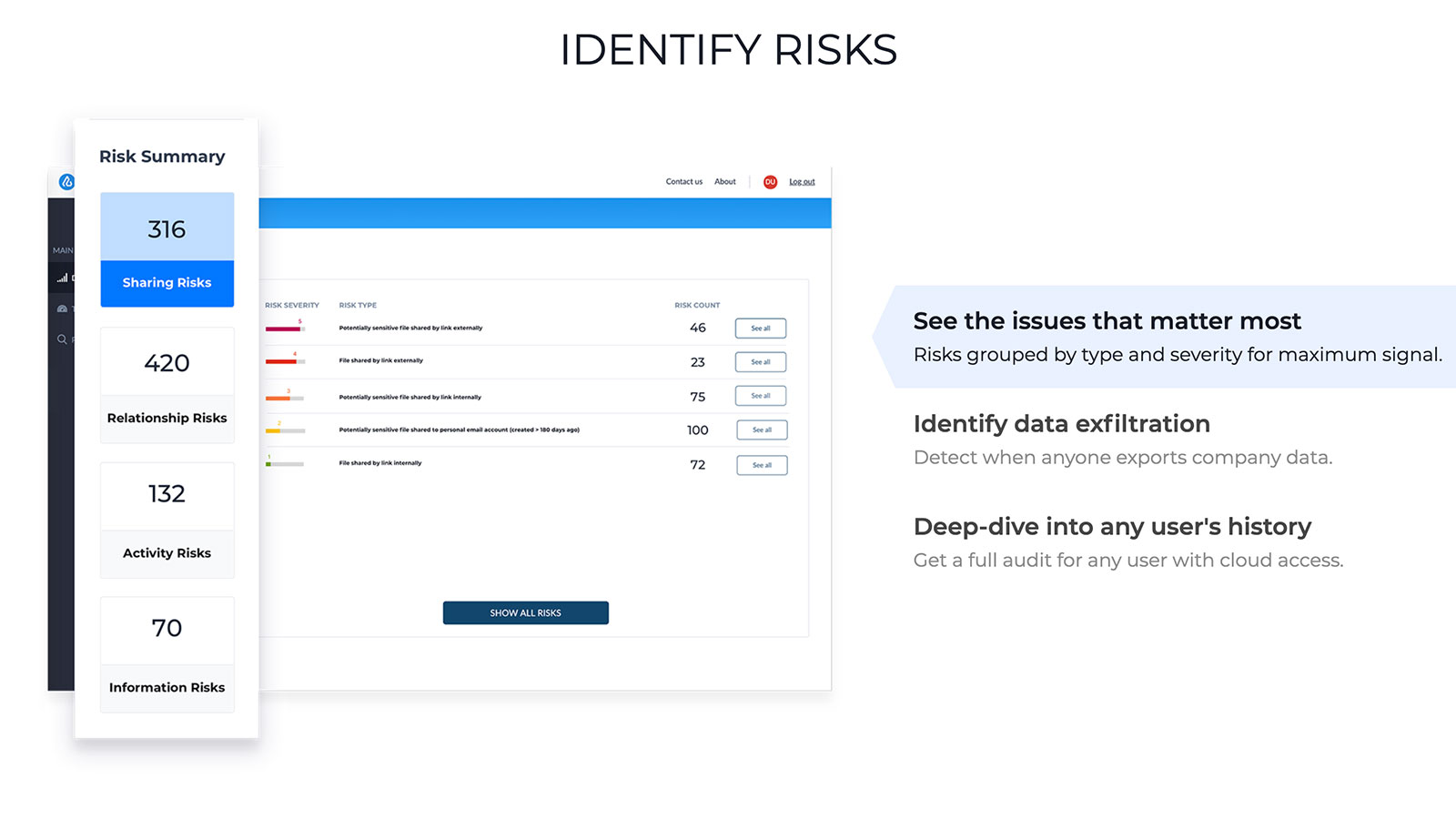Open the Activity Risks card
This screenshot has height=819, width=1456.
click(167, 520)
